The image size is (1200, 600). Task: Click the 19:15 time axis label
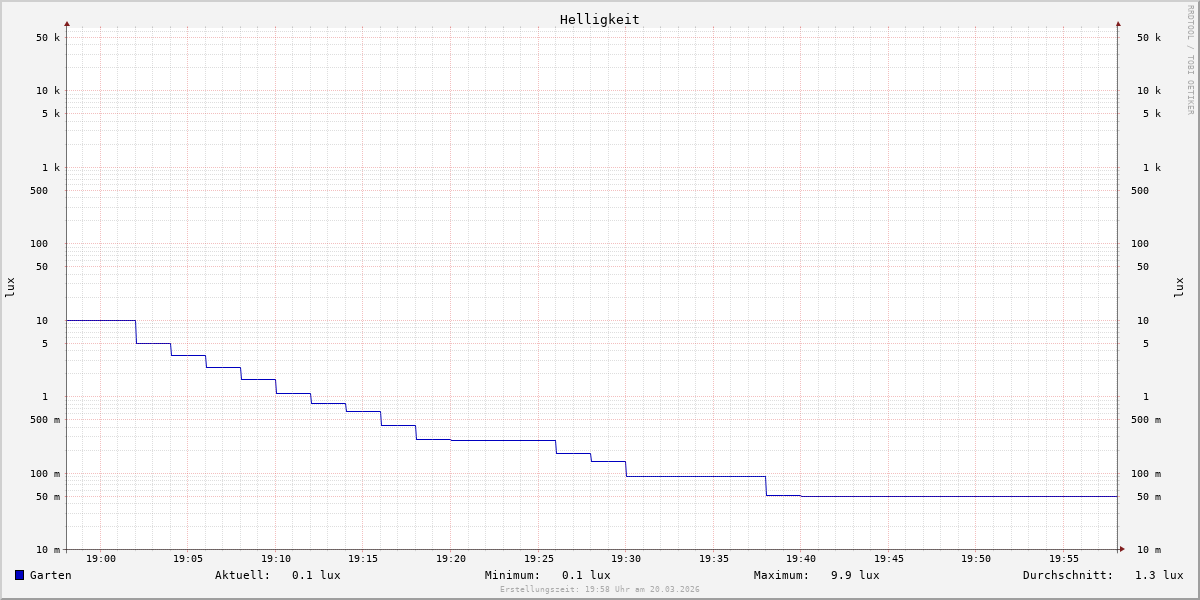click(x=363, y=559)
